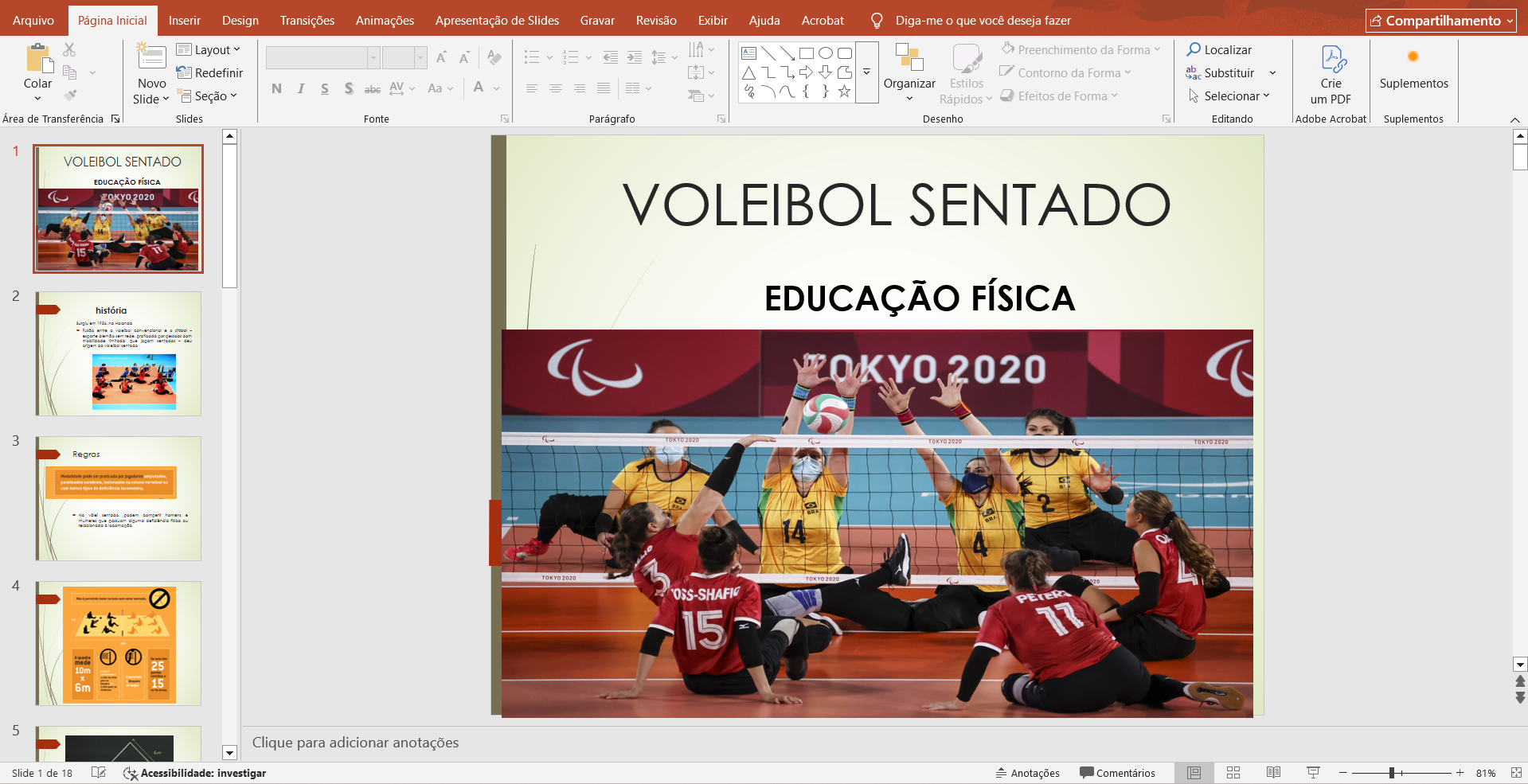The width and height of the screenshot is (1528, 784).
Task: Click Crie um PDF Acrobat icon
Action: pyautogui.click(x=1332, y=59)
